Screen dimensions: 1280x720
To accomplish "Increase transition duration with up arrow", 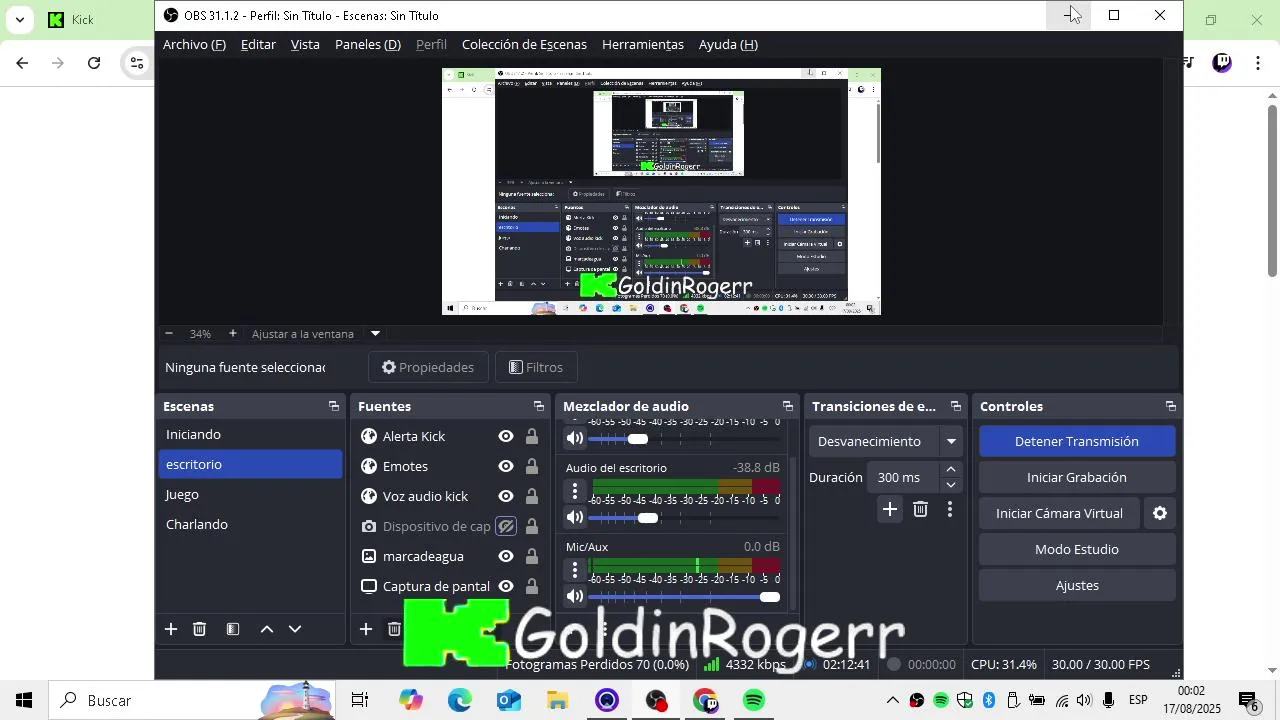I will [x=951, y=469].
